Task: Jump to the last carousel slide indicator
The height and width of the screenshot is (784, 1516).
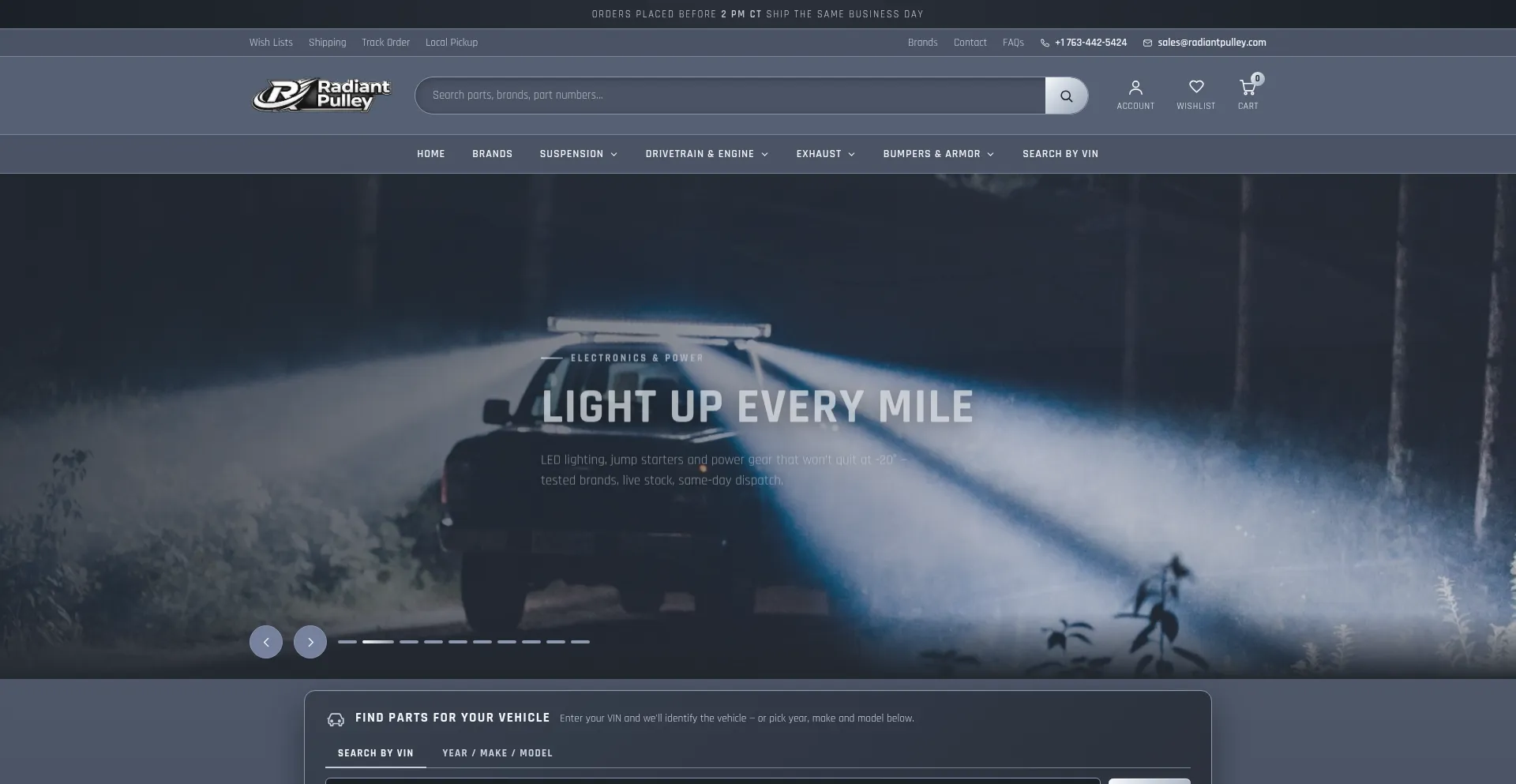Action: click(580, 642)
